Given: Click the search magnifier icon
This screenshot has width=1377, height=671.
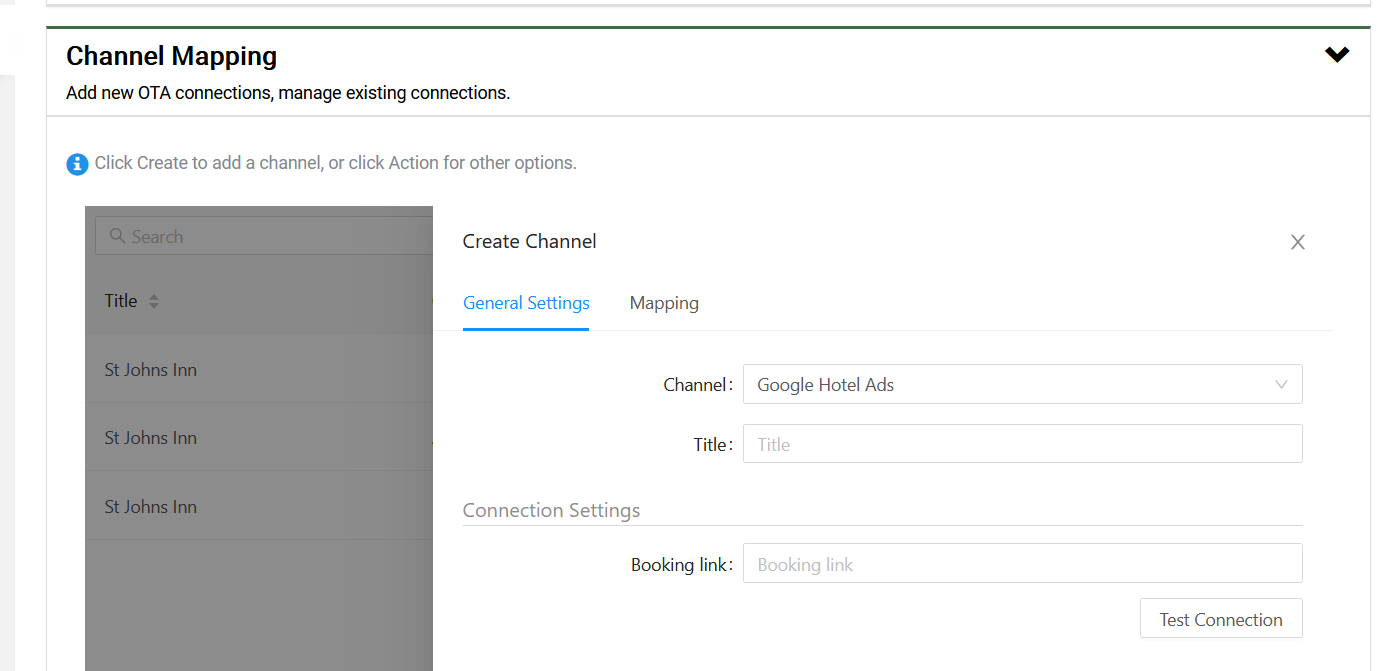Looking at the screenshot, I should click(x=117, y=236).
